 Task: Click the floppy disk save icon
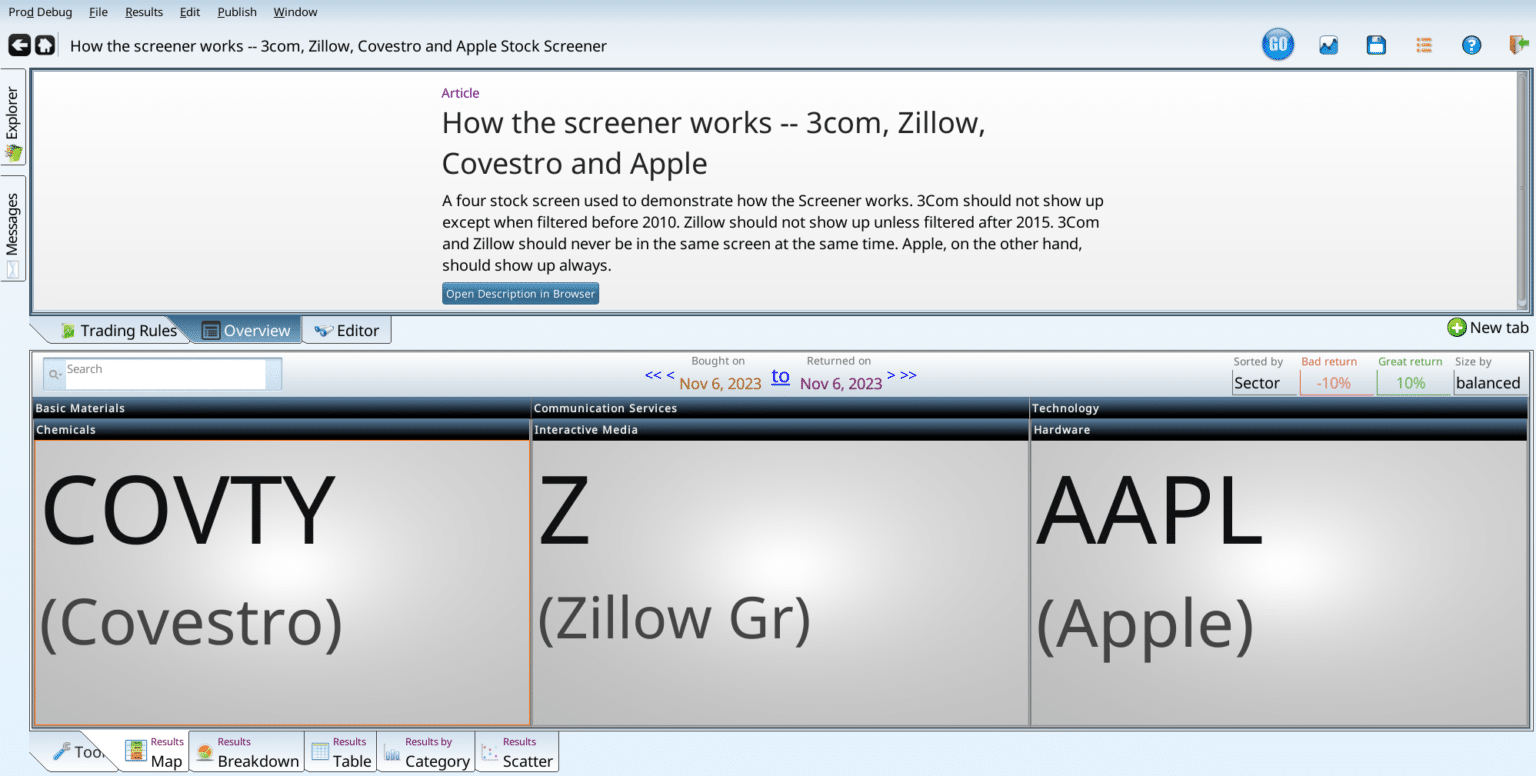click(1376, 45)
